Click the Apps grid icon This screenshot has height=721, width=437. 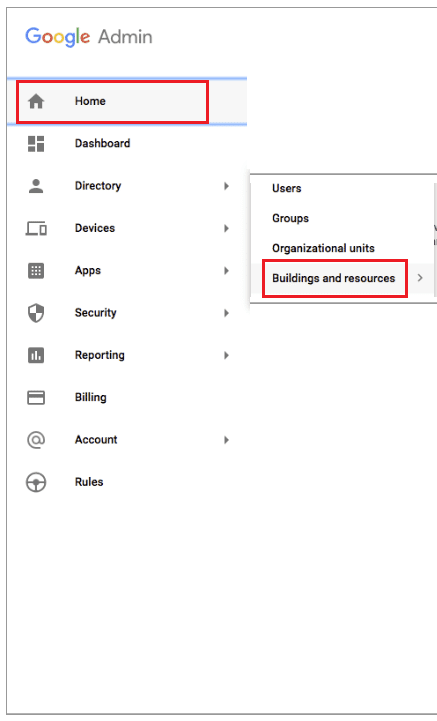coord(36,270)
